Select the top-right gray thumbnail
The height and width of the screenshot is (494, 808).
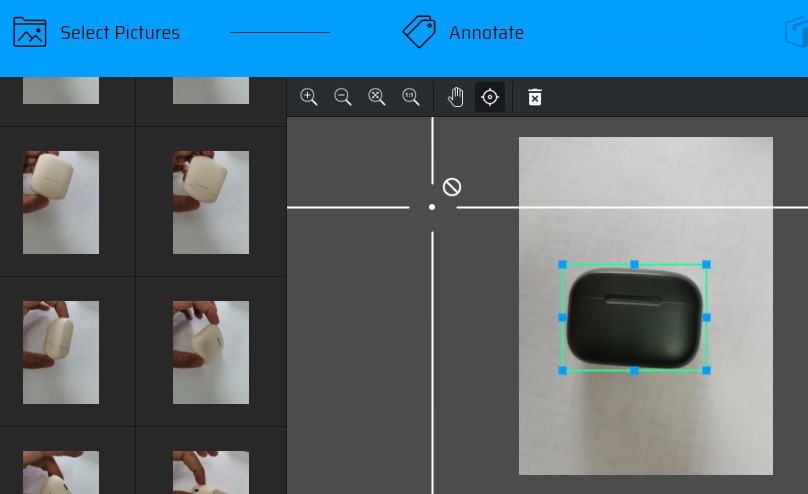tap(211, 91)
